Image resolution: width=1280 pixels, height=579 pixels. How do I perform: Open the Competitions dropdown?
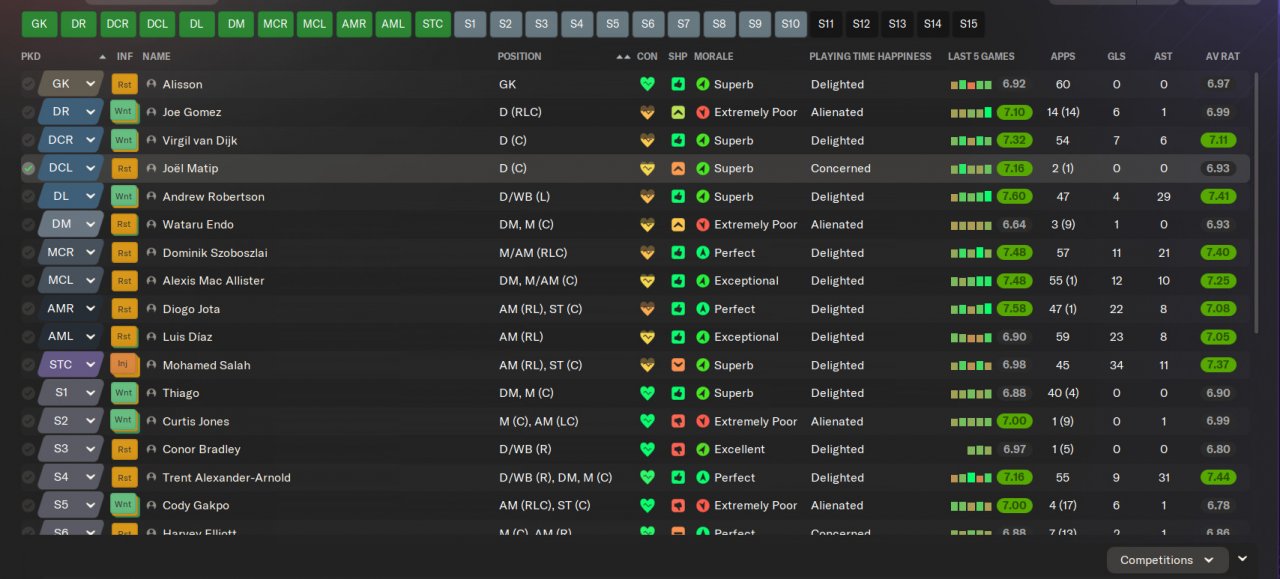click(1167, 560)
